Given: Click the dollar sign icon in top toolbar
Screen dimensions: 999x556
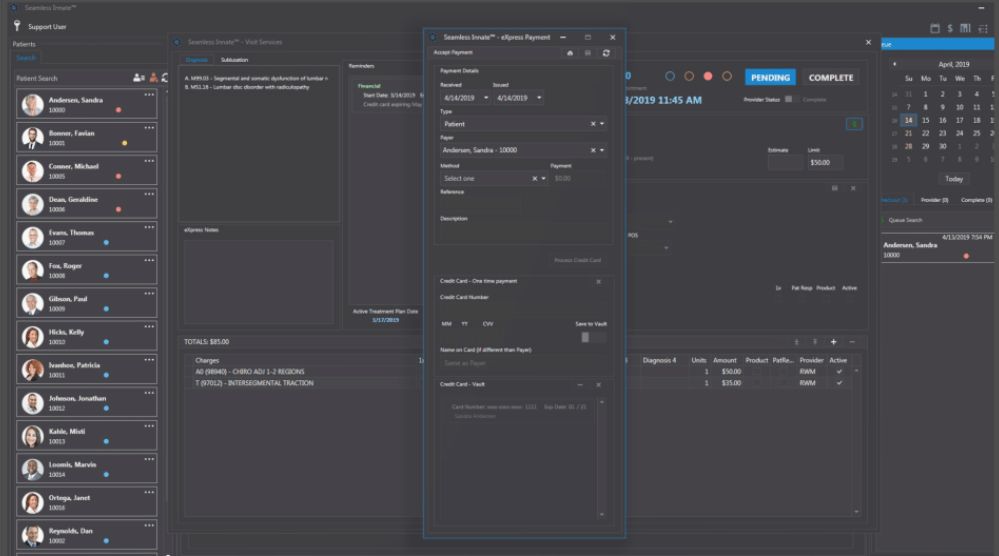Looking at the screenshot, I should coord(951,29).
